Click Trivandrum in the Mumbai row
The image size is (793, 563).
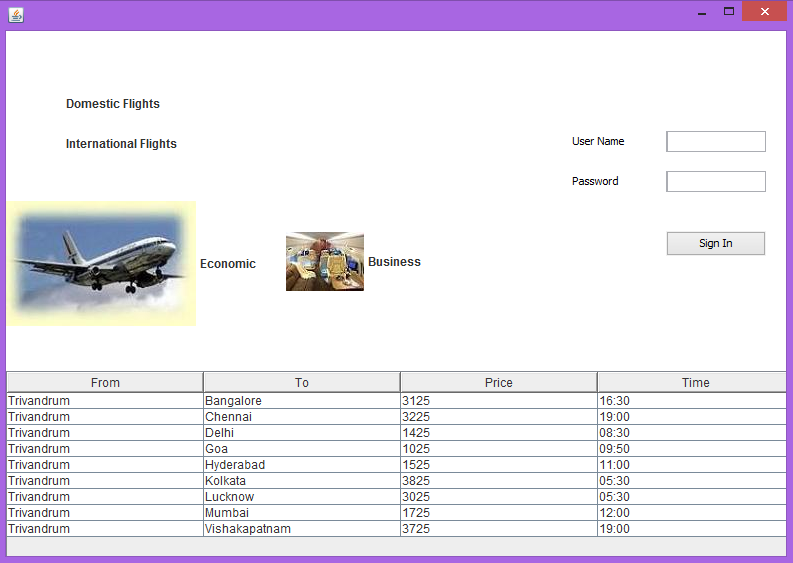(x=105, y=513)
